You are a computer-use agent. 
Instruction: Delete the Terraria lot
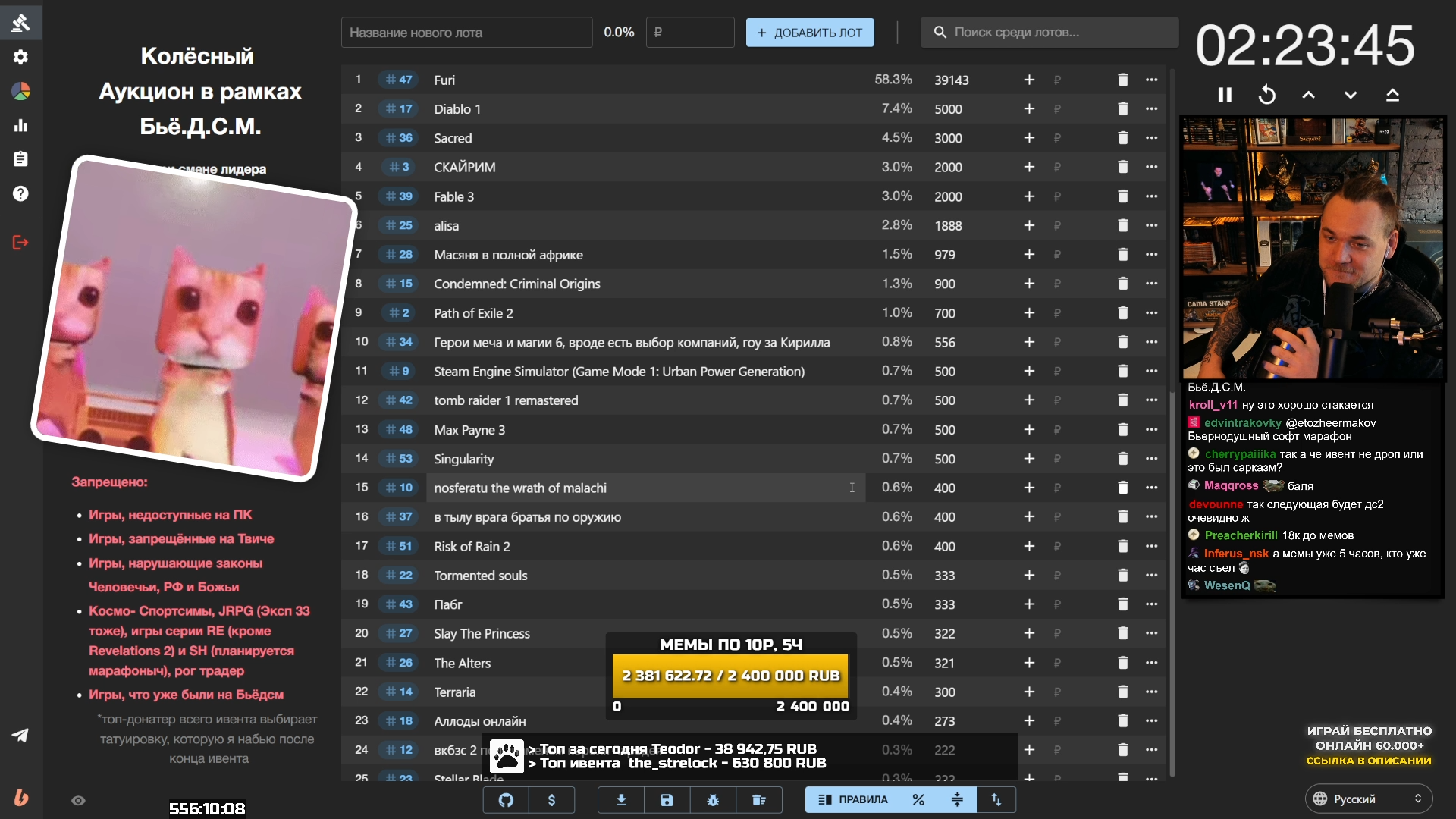tap(1123, 692)
